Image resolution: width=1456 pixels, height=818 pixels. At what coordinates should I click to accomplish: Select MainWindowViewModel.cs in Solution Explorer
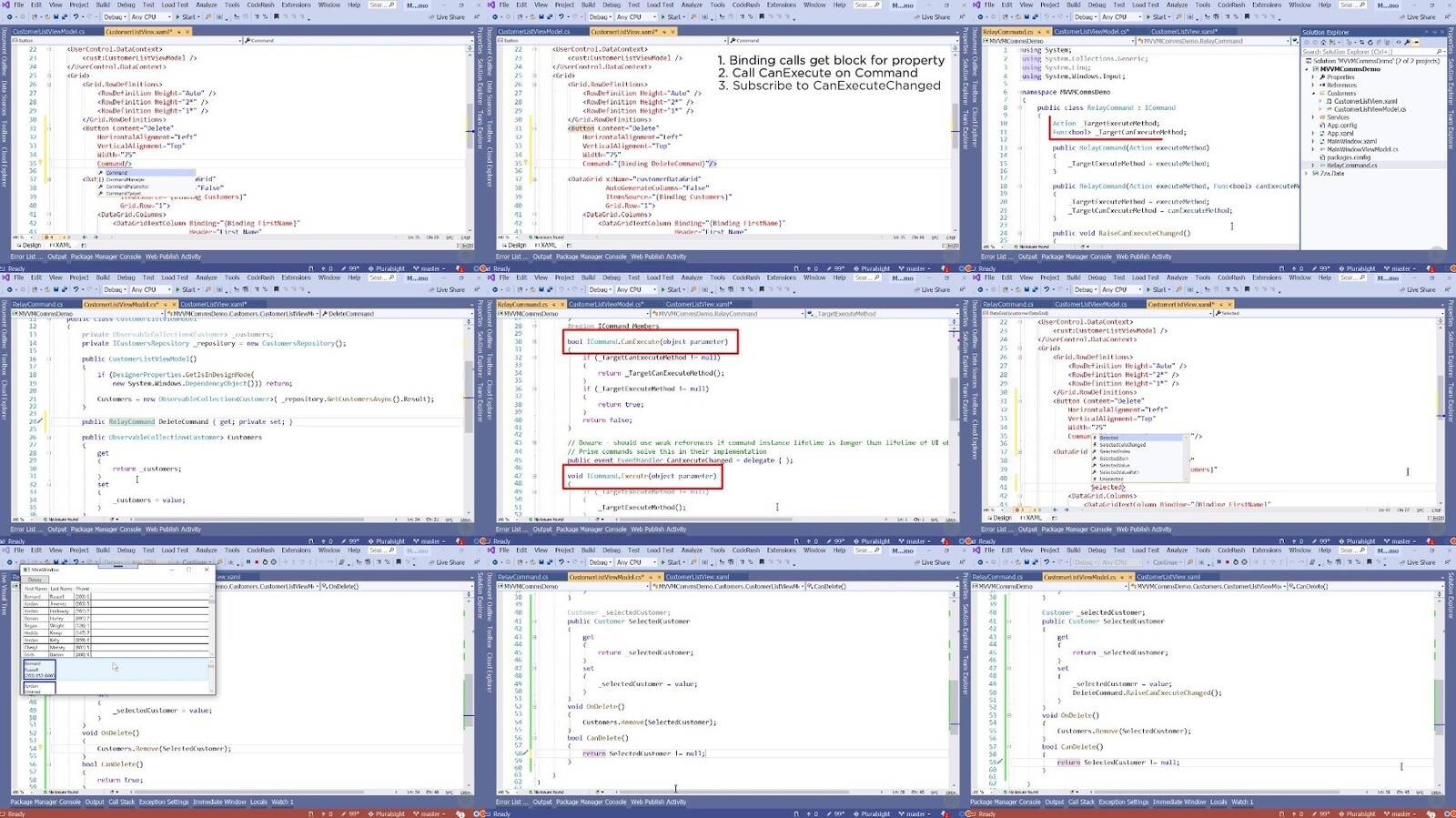1362,149
